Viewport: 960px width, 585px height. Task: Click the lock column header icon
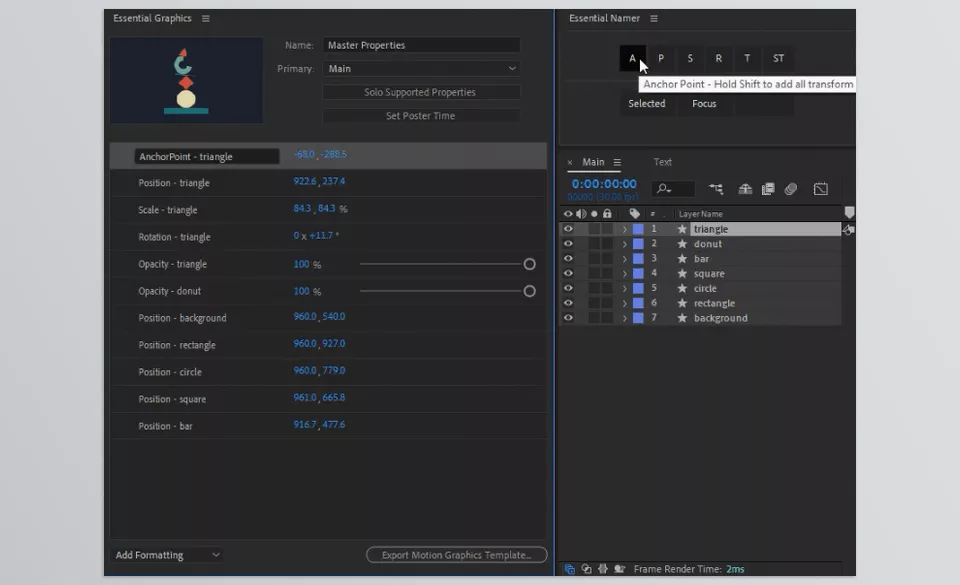[607, 214]
